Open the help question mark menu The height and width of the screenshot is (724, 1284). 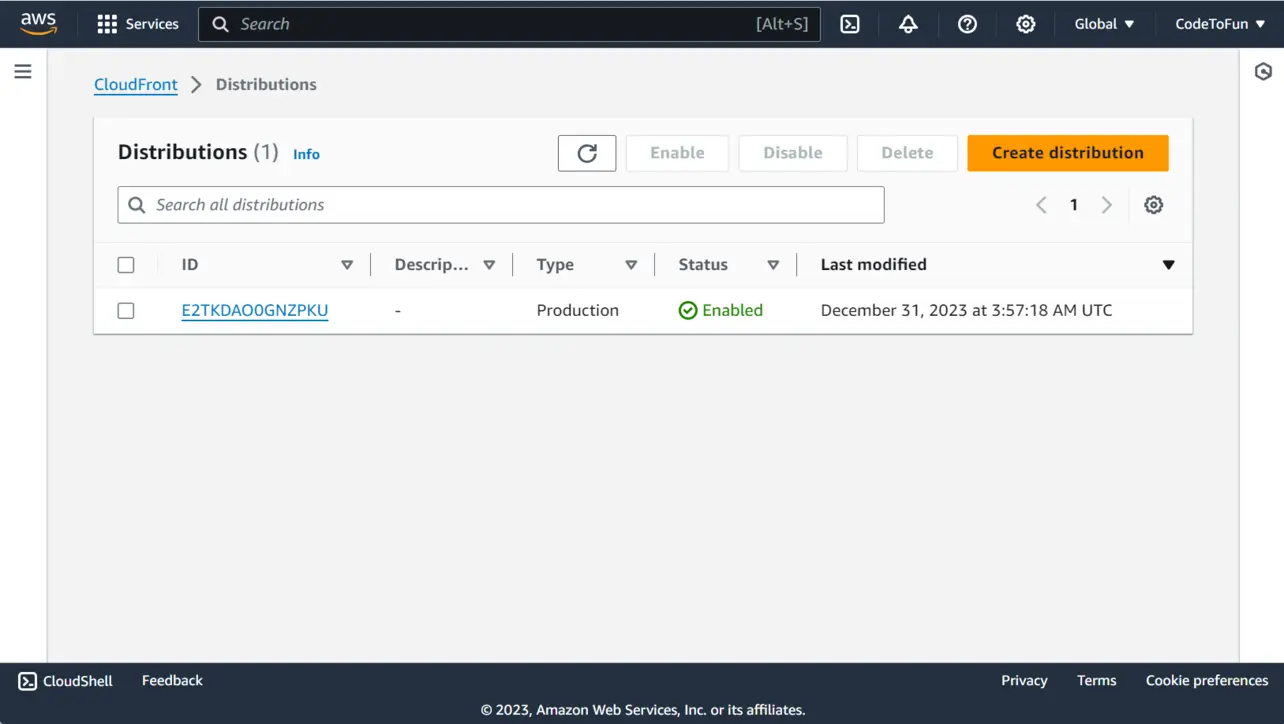point(967,24)
